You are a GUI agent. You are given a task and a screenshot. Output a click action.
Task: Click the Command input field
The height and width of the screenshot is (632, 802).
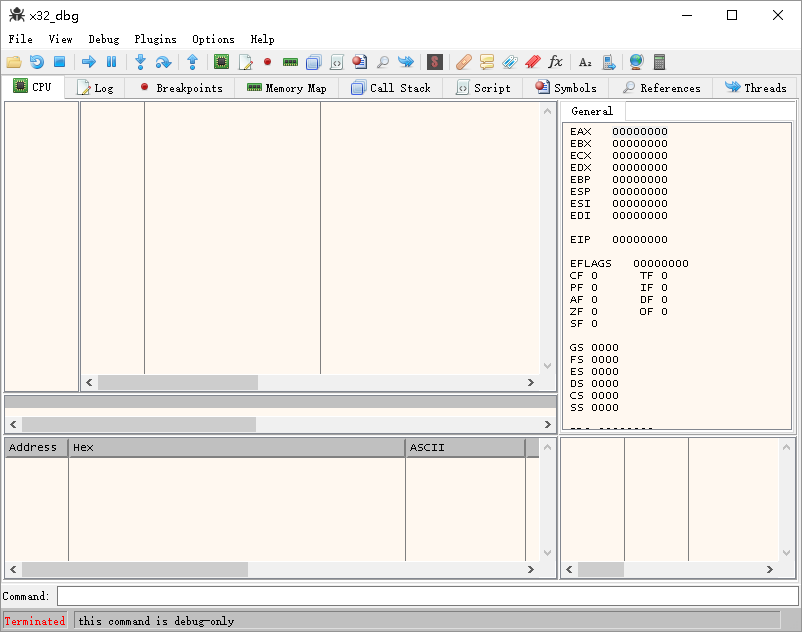[x=427, y=596]
